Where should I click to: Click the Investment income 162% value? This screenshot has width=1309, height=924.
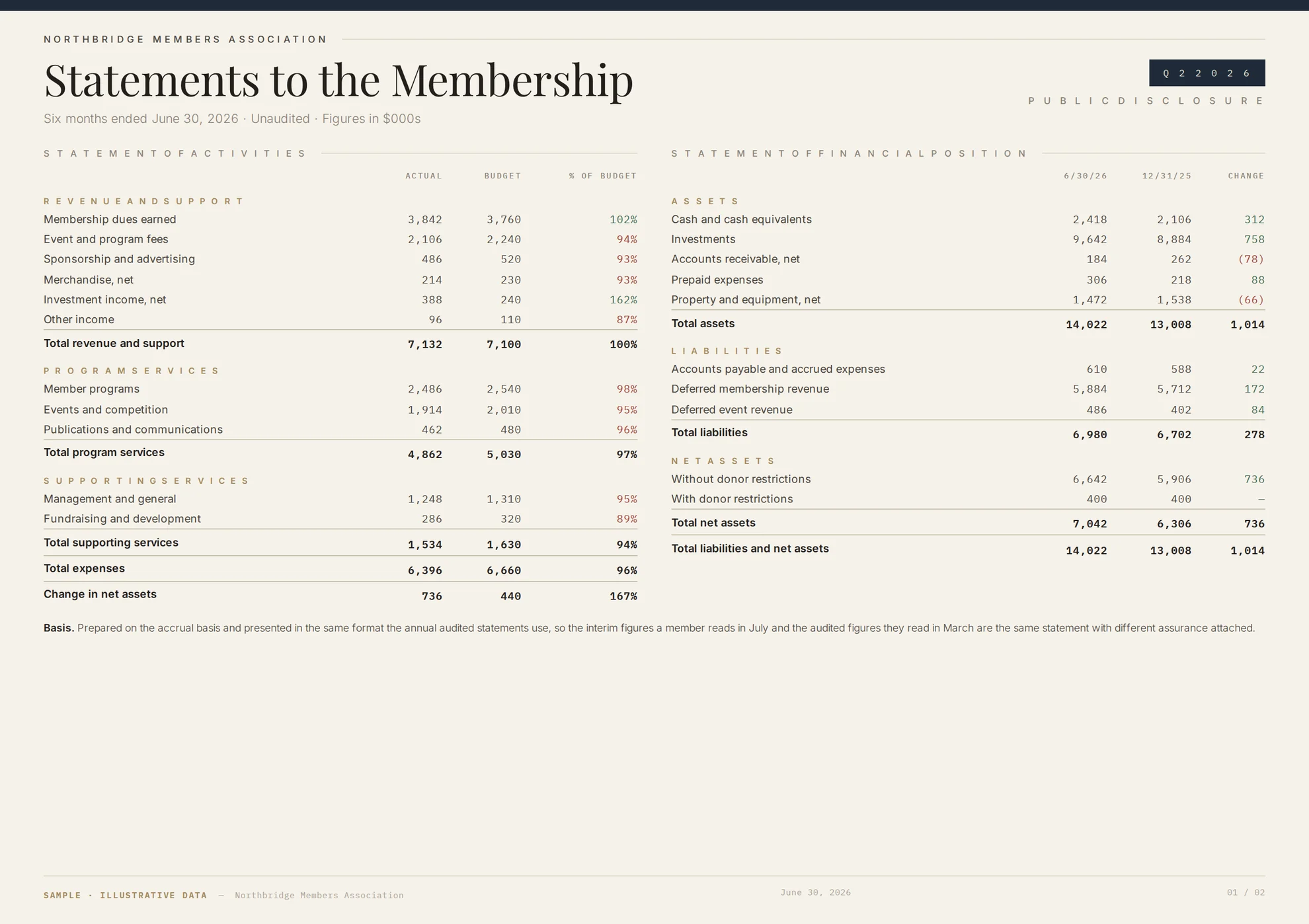(623, 300)
